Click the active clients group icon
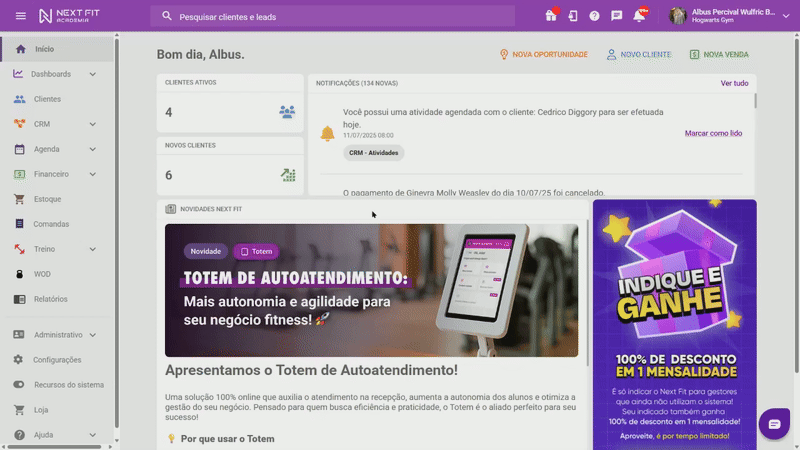This screenshot has height=450, width=800. pos(287,112)
